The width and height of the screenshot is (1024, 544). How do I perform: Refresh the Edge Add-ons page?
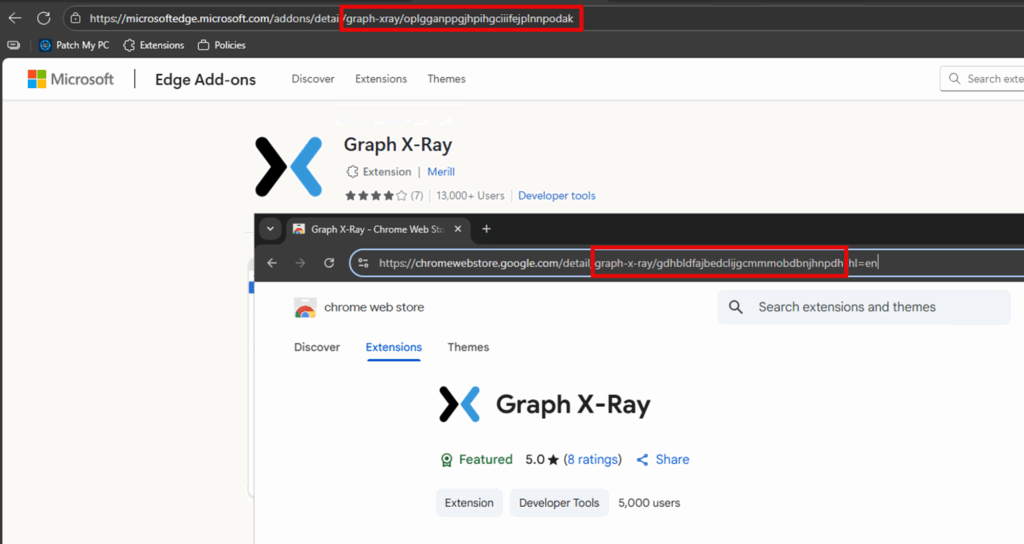click(44, 18)
